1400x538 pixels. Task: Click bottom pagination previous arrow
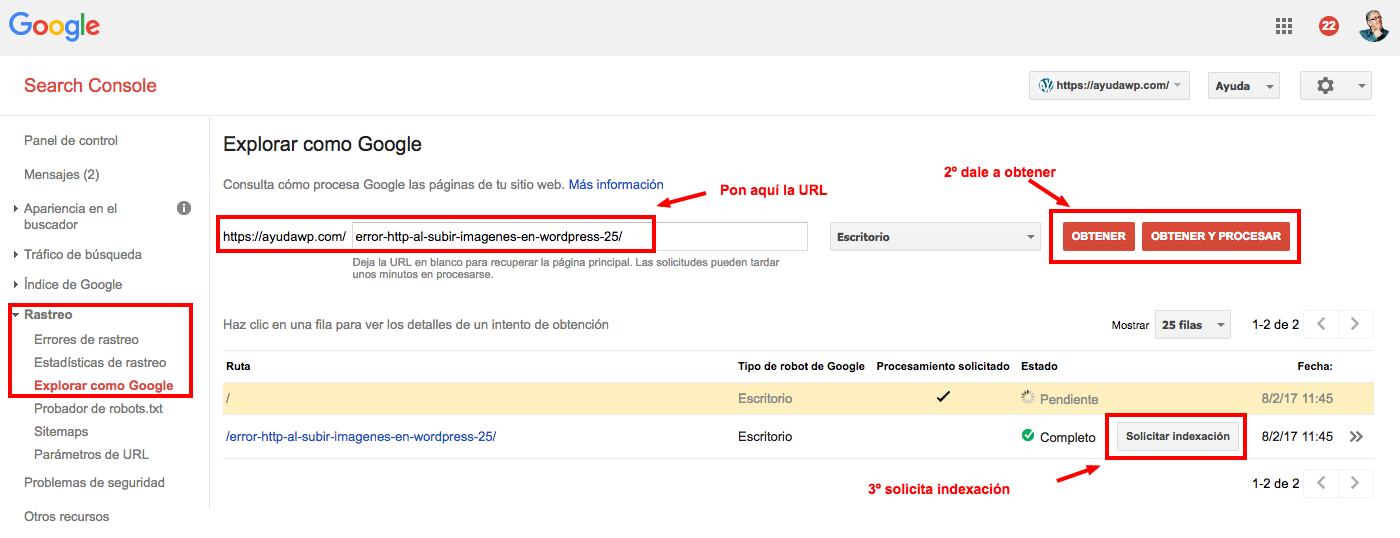coord(1321,483)
